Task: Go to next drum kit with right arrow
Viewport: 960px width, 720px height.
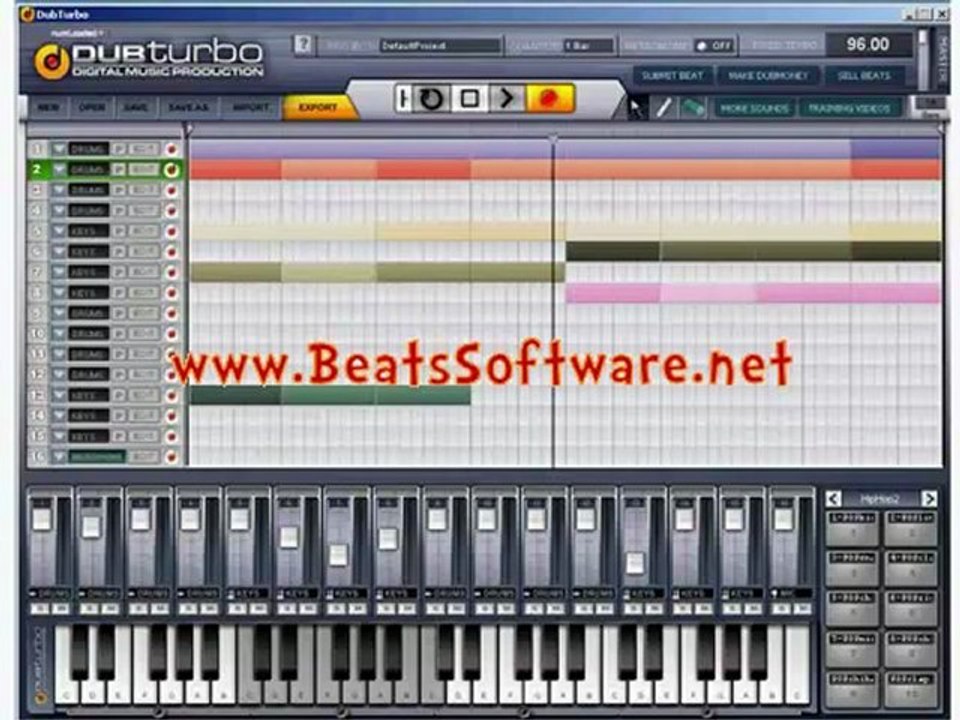Action: coord(929,498)
